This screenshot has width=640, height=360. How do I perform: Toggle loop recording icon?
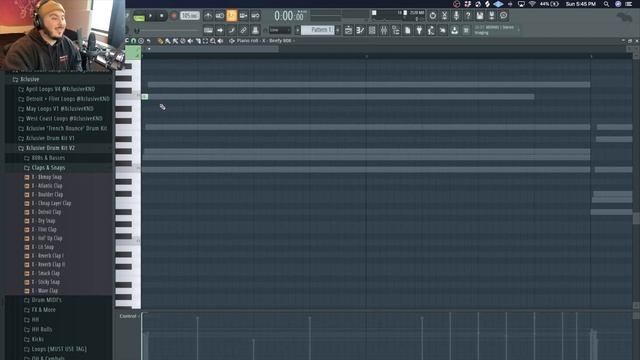[x=255, y=16]
